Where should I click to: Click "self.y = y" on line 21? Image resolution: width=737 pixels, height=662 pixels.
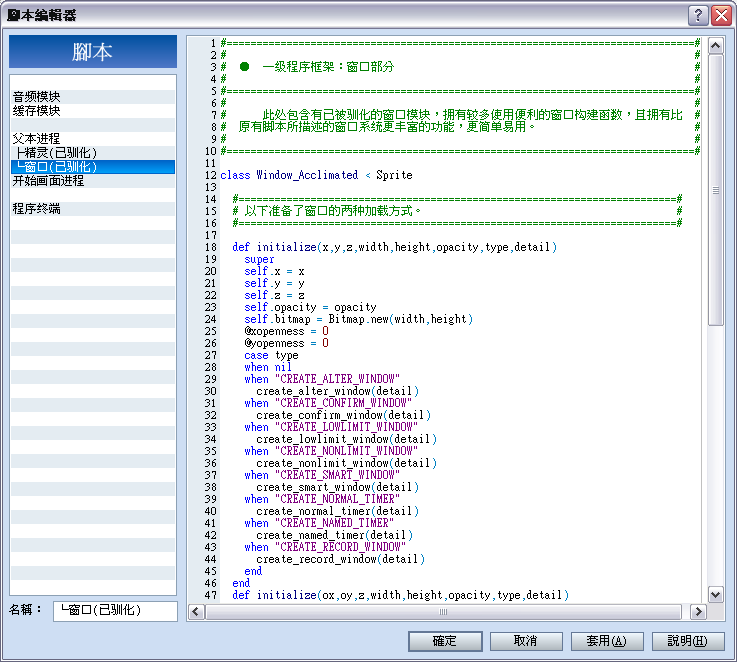click(274, 284)
